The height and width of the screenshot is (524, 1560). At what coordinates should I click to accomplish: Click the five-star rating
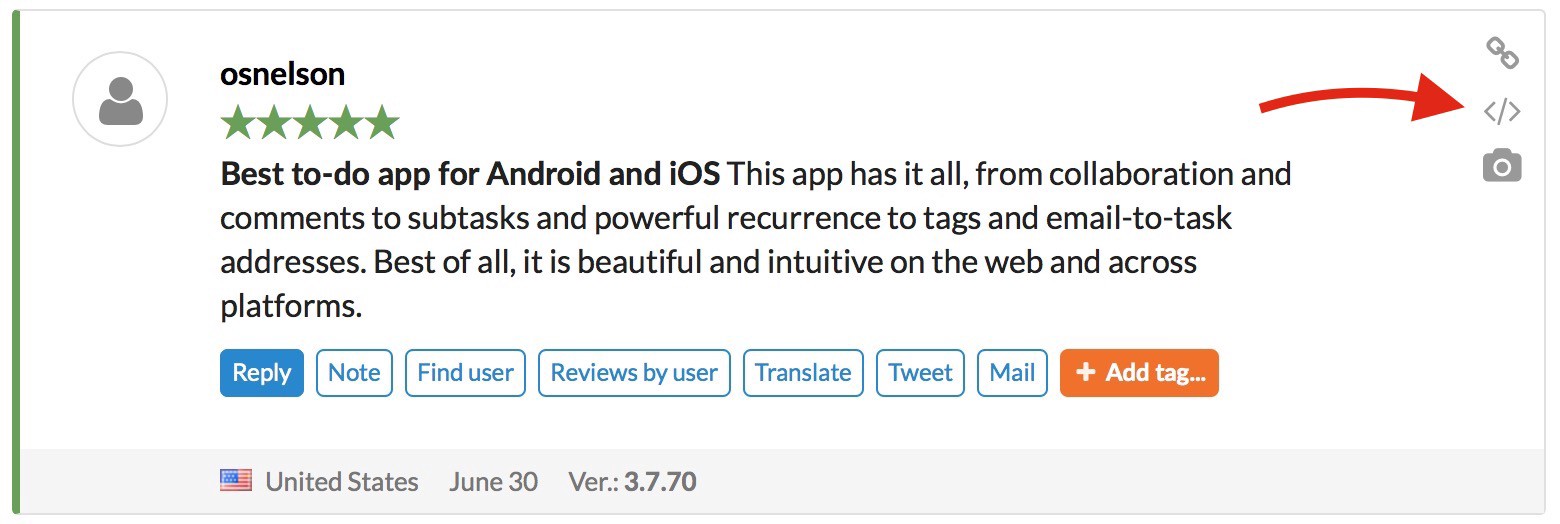pyautogui.click(x=309, y=123)
